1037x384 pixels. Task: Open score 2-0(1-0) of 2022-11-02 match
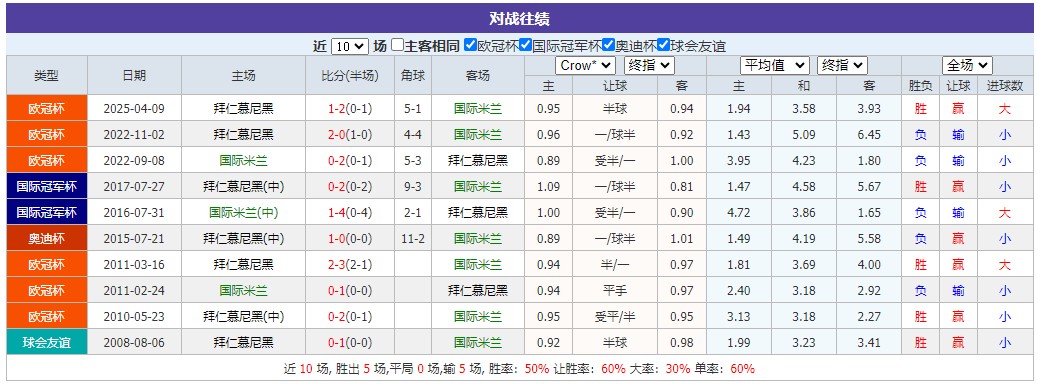click(x=350, y=134)
